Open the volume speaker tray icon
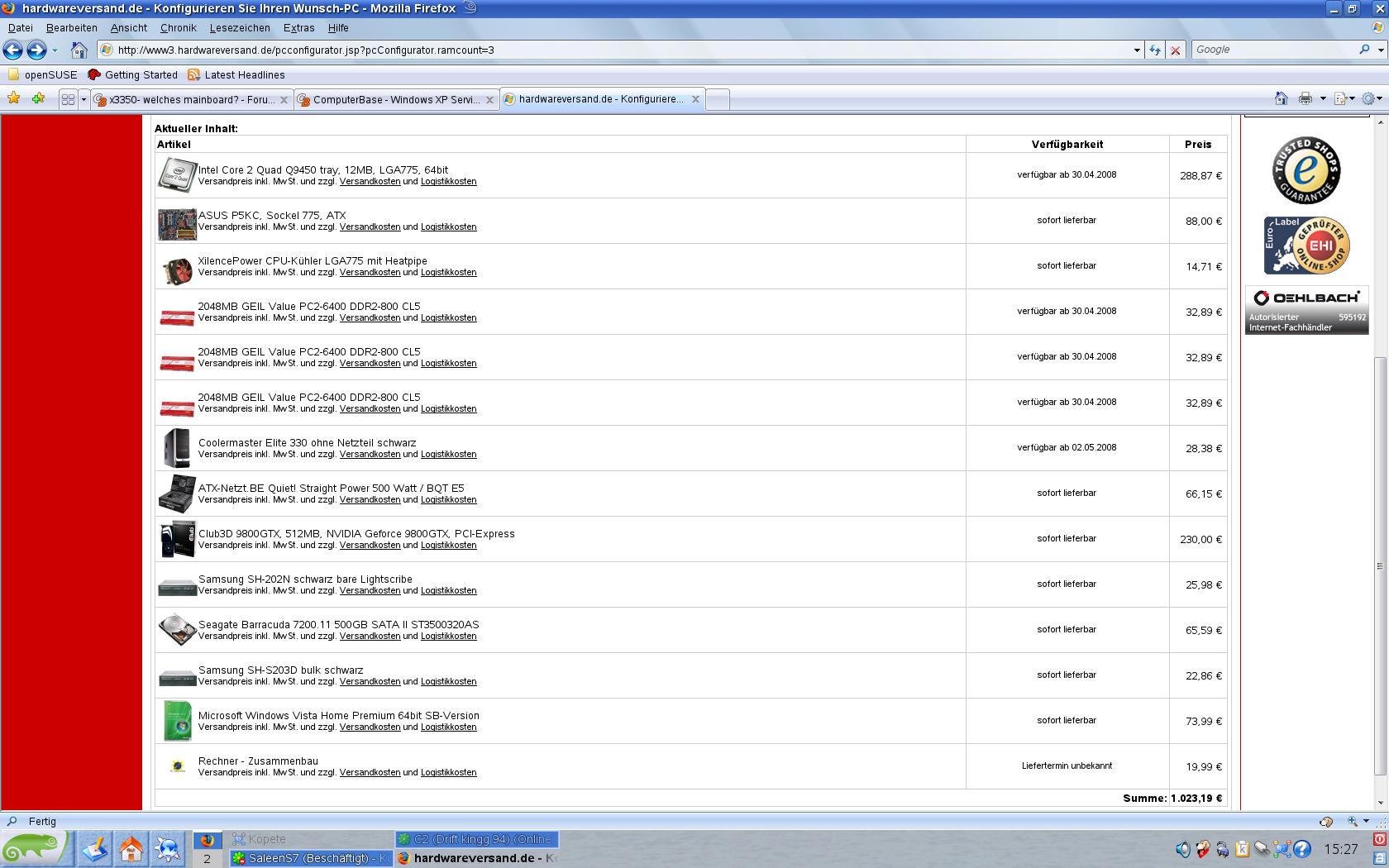 (1183, 849)
